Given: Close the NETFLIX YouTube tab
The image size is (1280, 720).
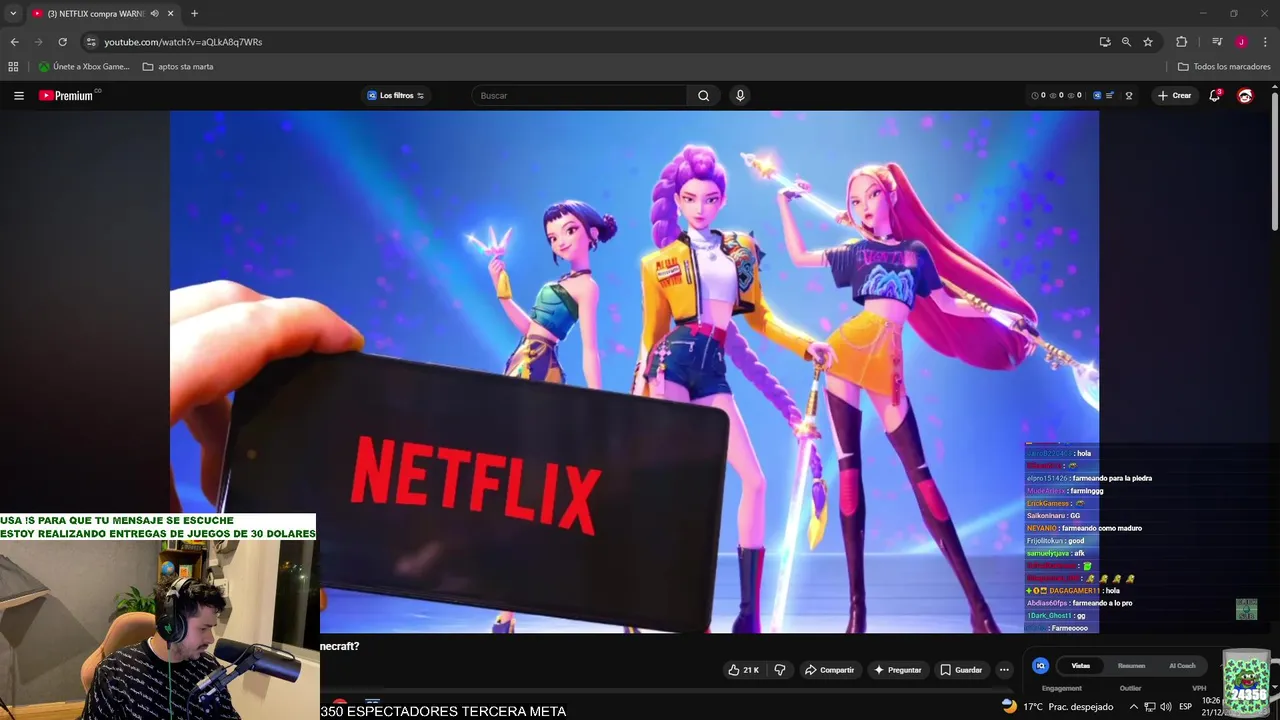Looking at the screenshot, I should point(170,13).
